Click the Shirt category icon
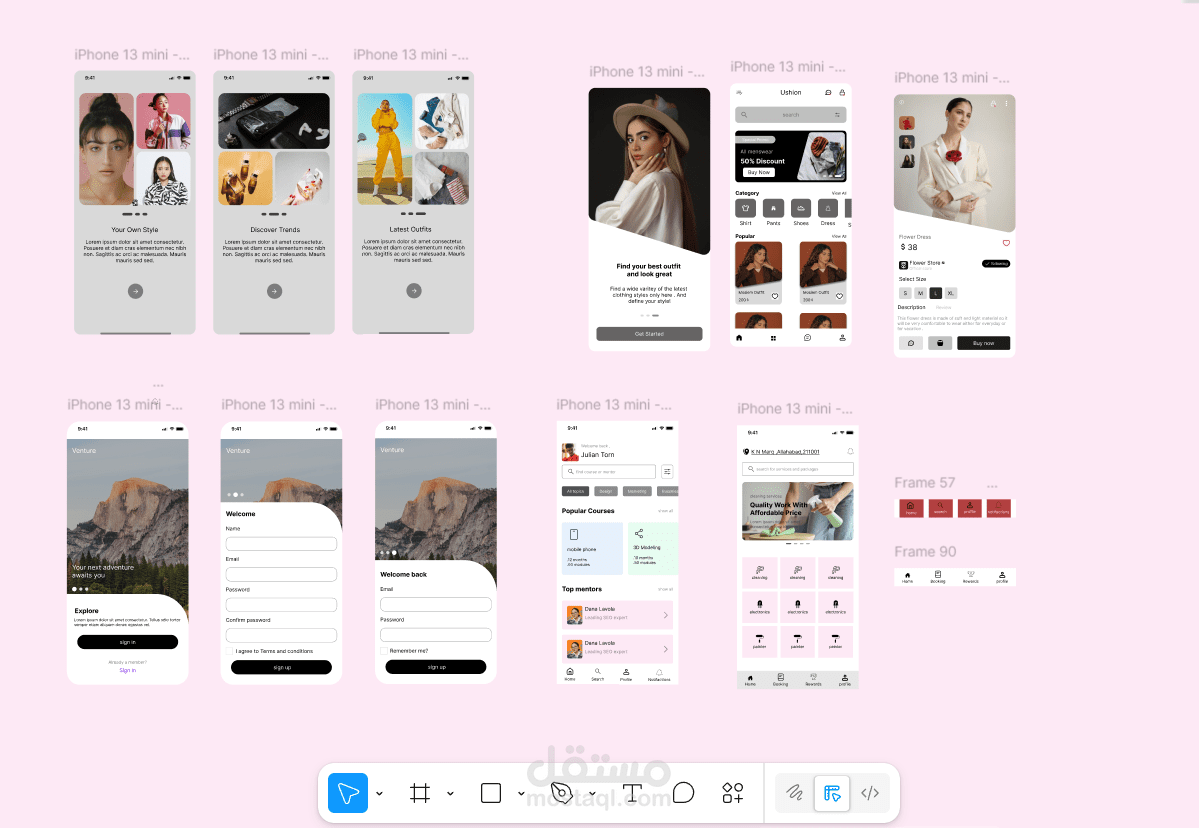Image resolution: width=1199 pixels, height=828 pixels. point(746,208)
